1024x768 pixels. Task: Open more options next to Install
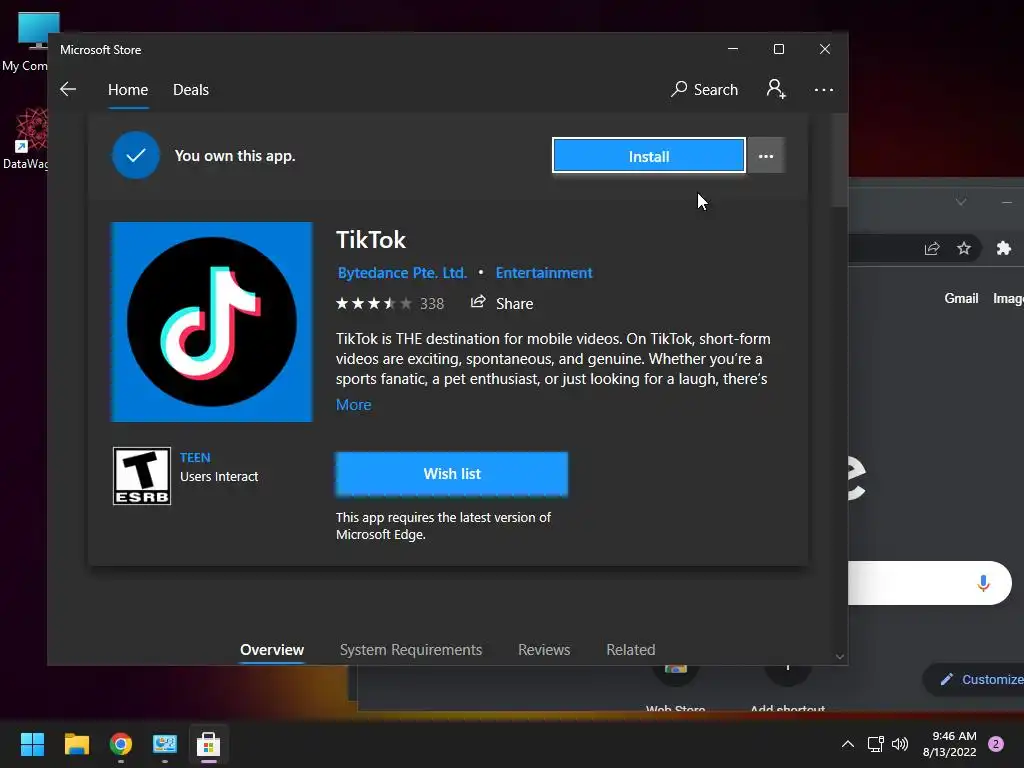coord(765,156)
